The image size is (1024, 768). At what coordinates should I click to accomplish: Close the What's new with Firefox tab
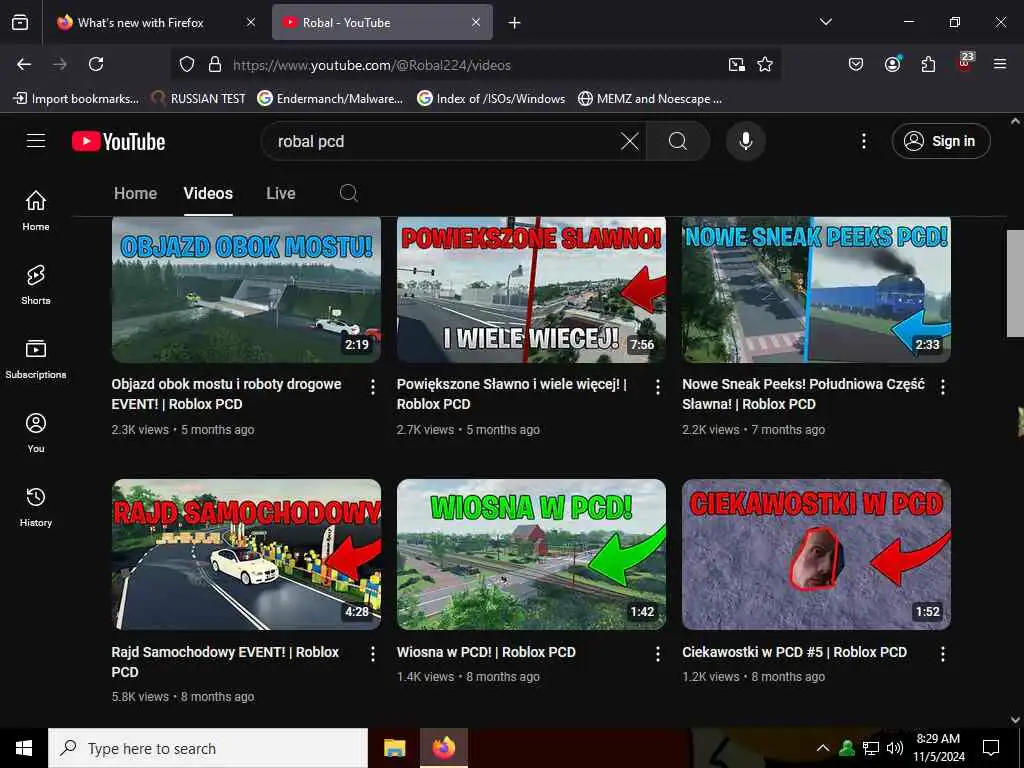(x=251, y=22)
